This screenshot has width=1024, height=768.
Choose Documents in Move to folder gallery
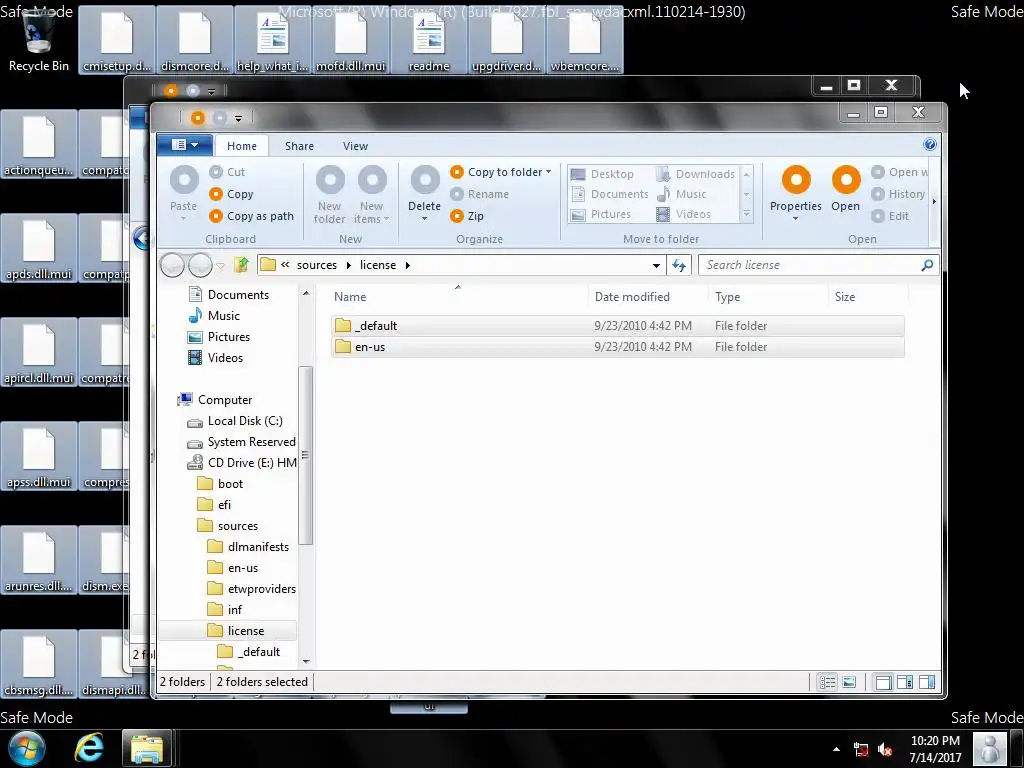610,194
